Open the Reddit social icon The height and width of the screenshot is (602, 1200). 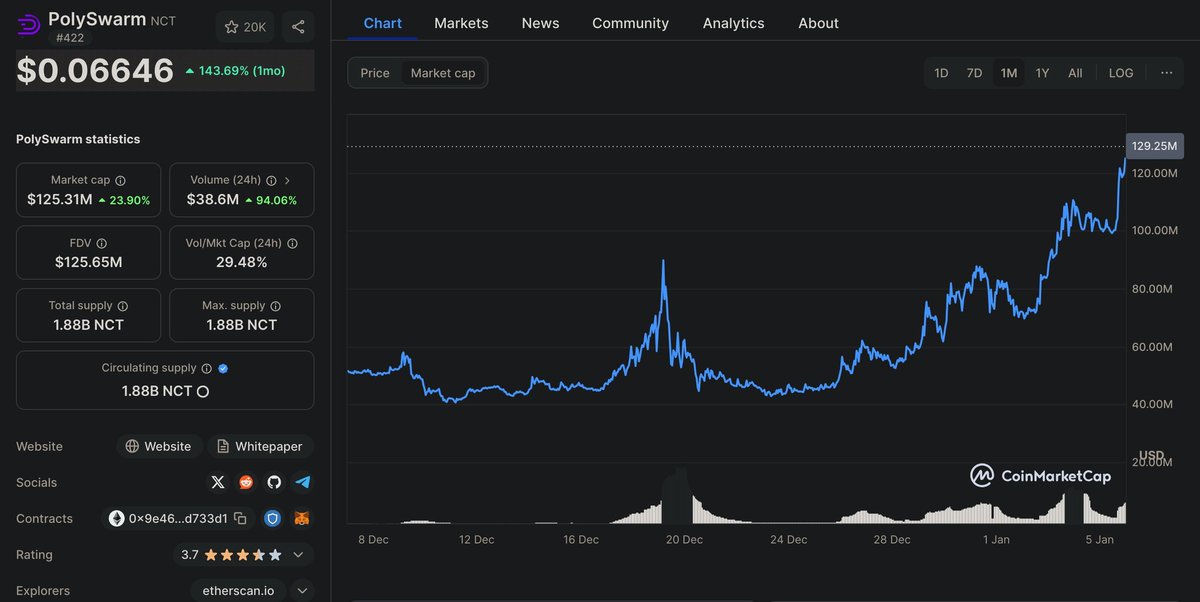click(246, 482)
